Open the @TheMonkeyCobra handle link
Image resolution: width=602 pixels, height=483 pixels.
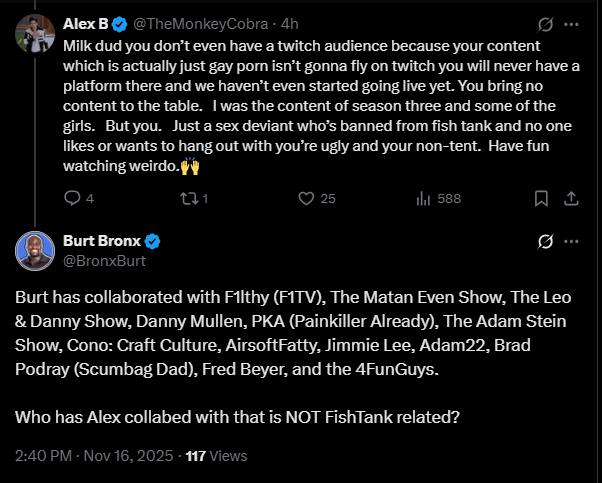(190, 23)
